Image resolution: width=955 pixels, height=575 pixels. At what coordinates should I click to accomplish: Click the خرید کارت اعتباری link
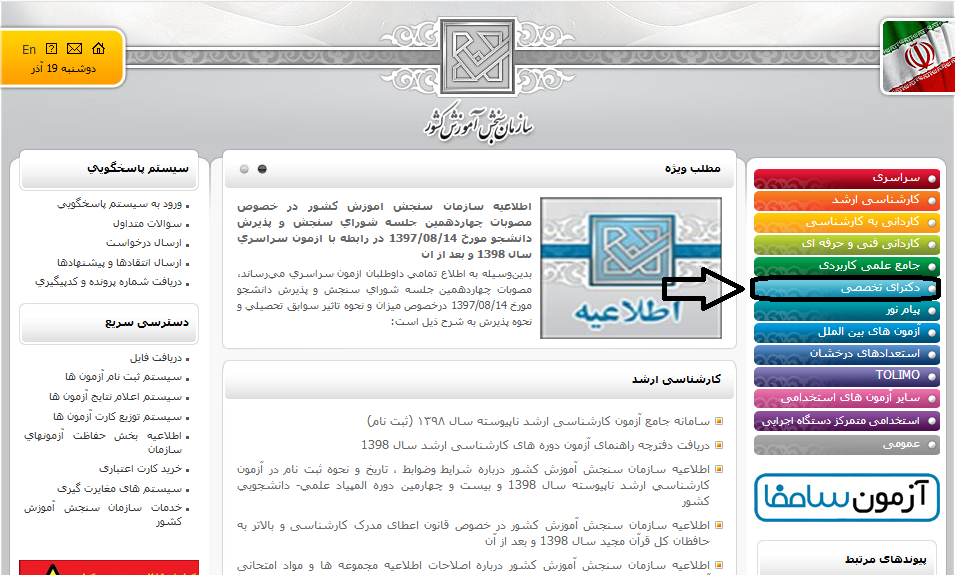141,469
